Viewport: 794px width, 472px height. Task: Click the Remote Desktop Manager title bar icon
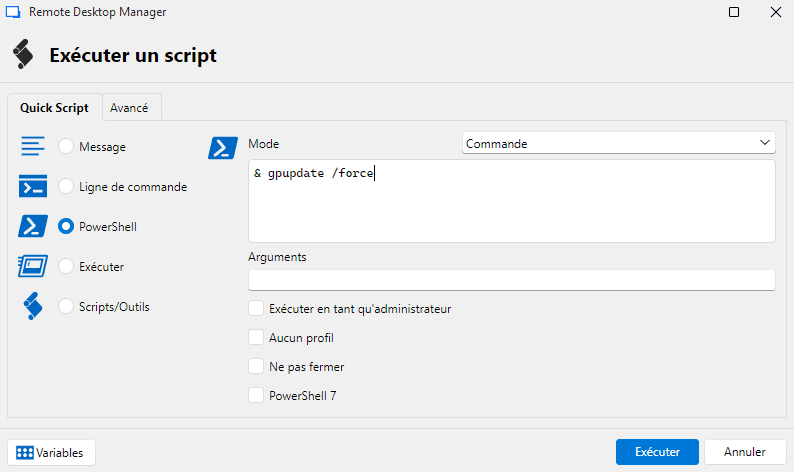(13, 12)
